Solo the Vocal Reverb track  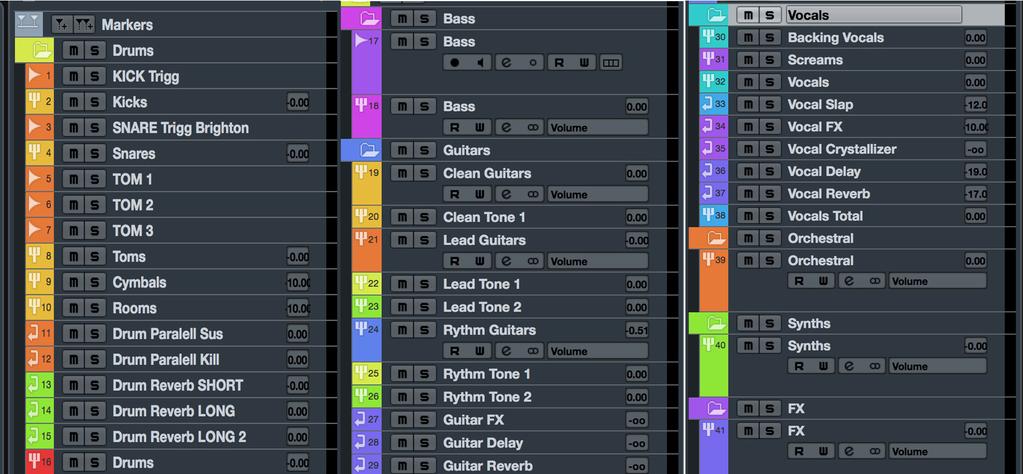(770, 194)
